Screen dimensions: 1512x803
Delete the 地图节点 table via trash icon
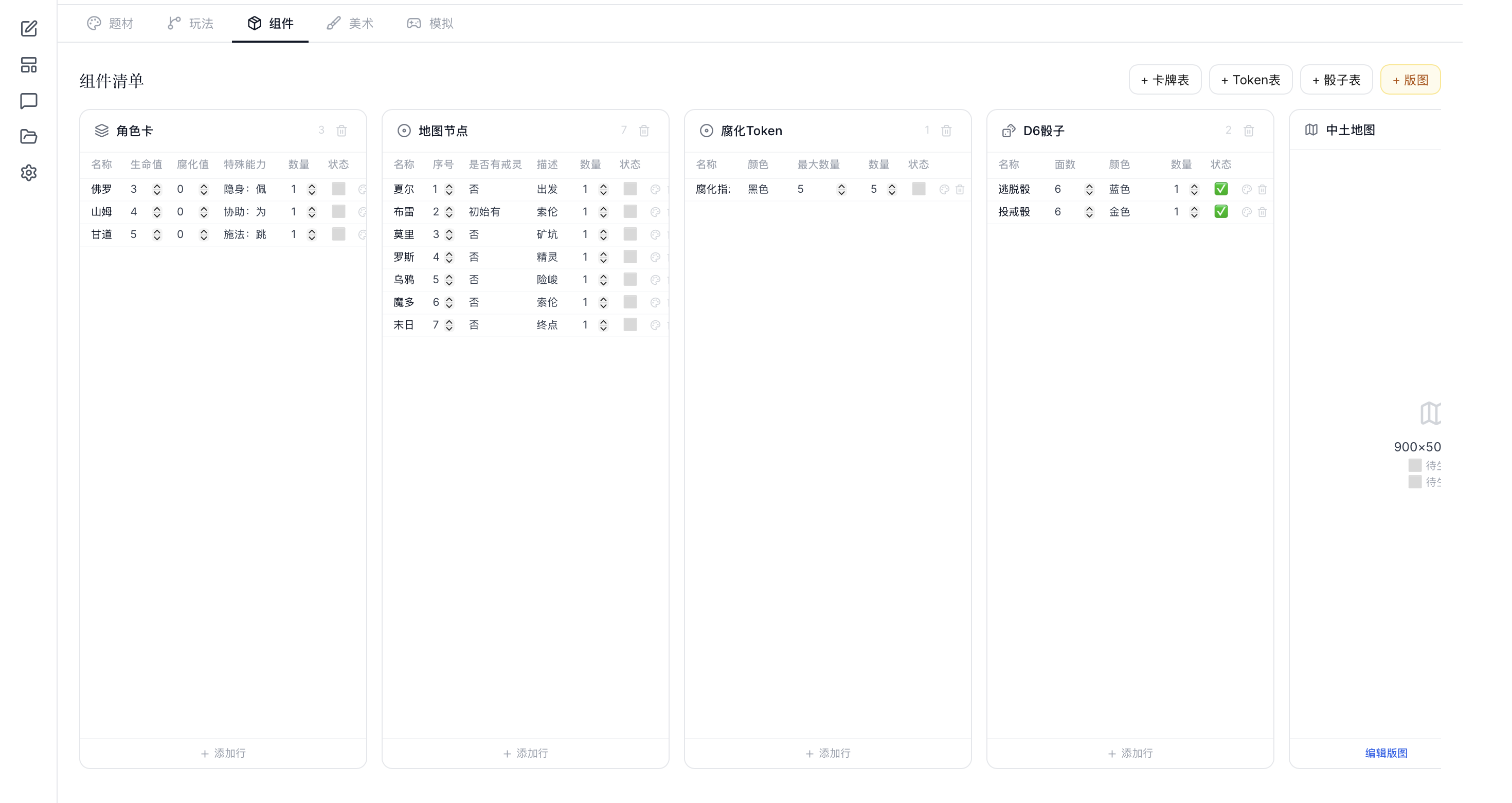pyautogui.click(x=644, y=130)
